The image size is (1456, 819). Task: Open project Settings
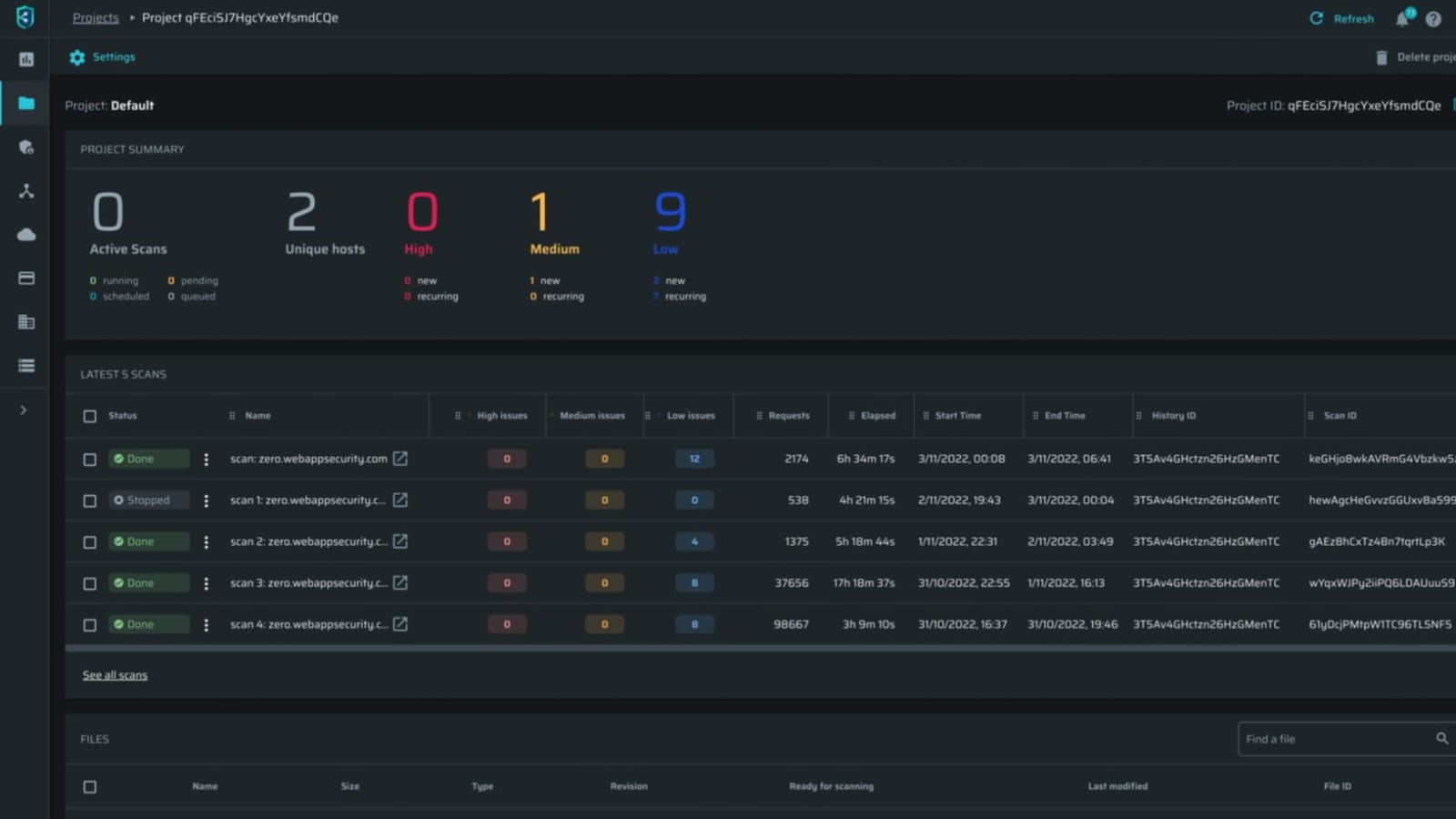coord(102,56)
